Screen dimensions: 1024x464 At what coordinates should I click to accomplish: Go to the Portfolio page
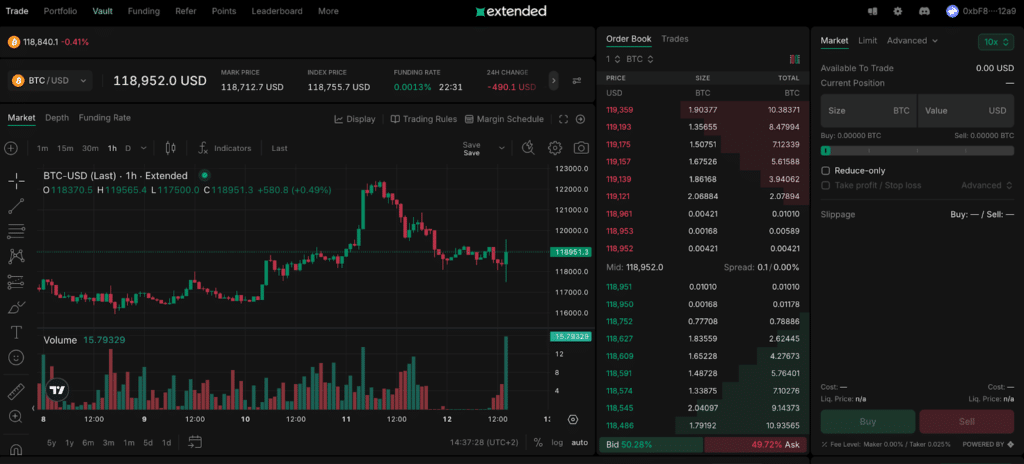60,11
